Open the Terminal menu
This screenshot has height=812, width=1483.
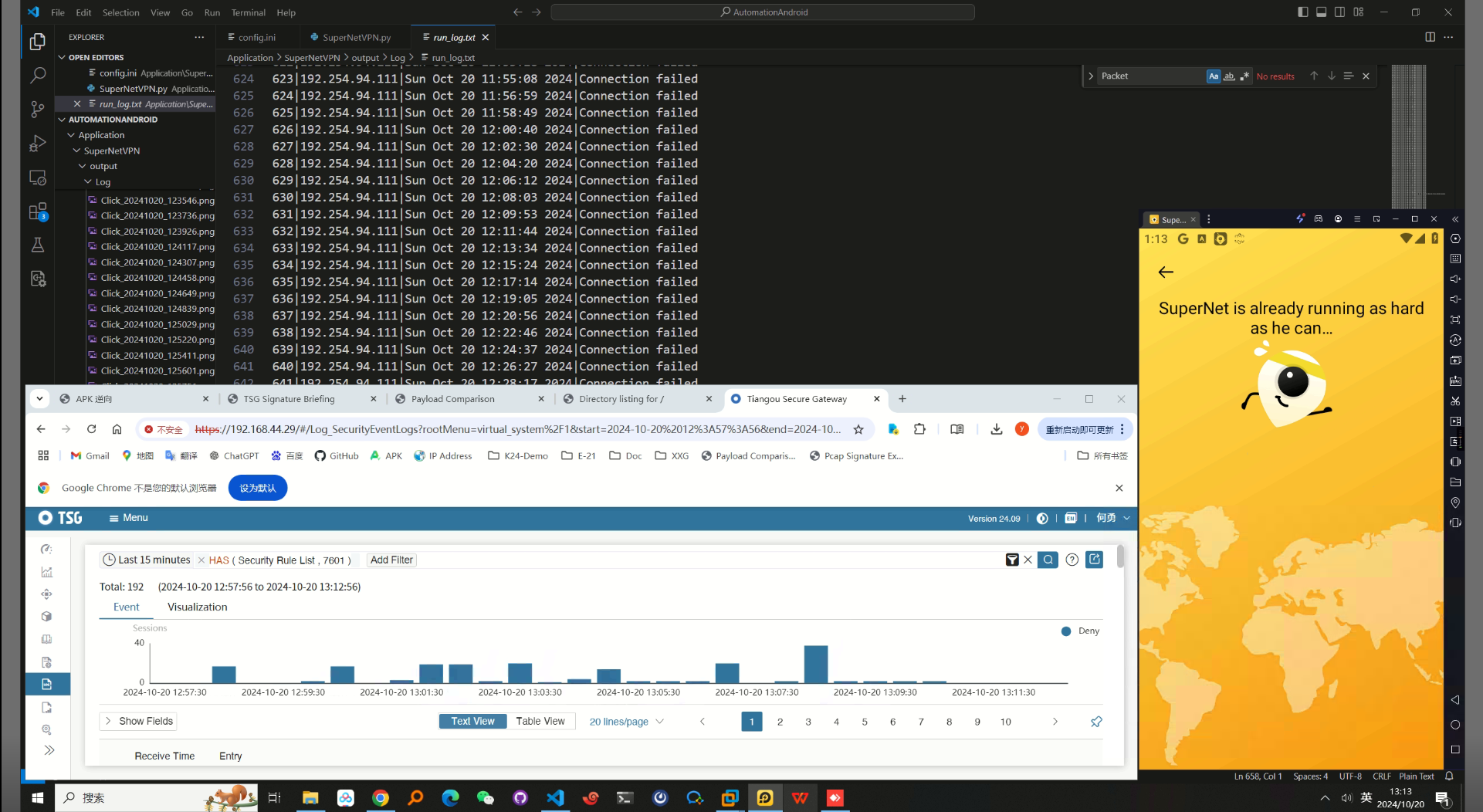coord(248,12)
